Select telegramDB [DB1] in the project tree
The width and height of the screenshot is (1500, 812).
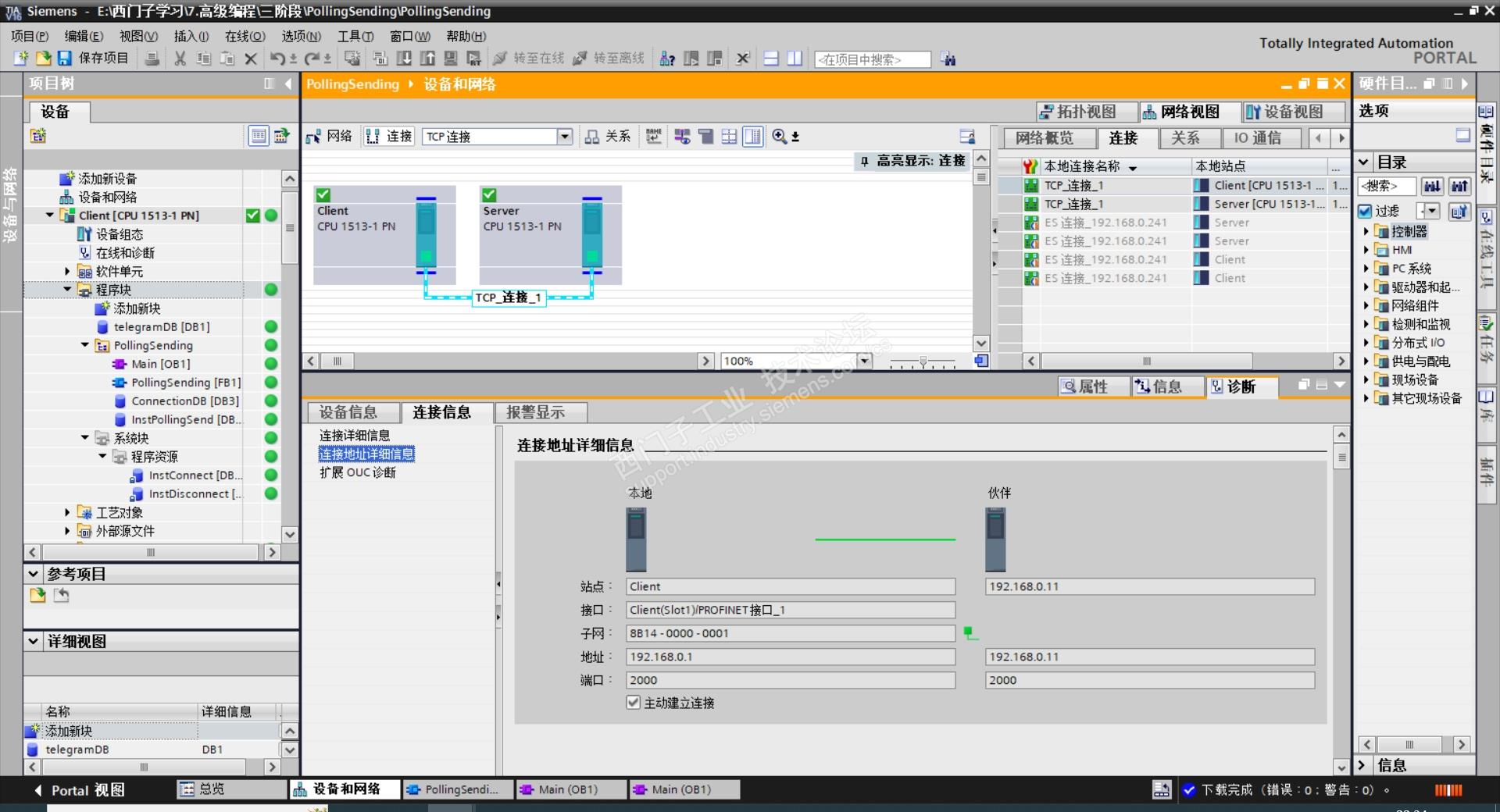[161, 327]
